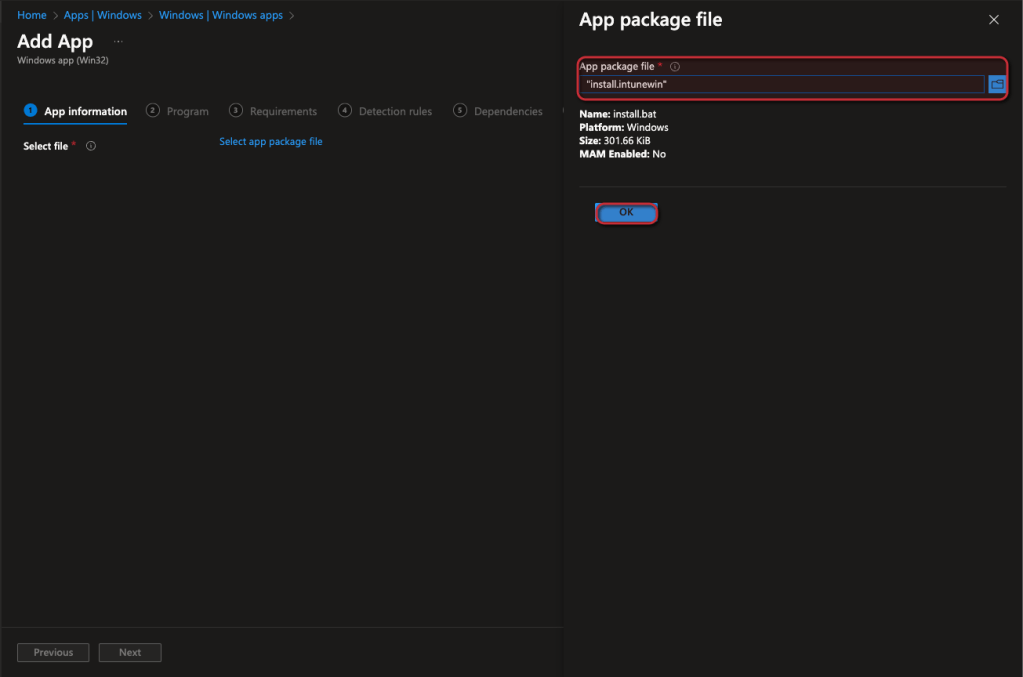Click info icon next to Select file
1023x677 pixels.
point(91,146)
